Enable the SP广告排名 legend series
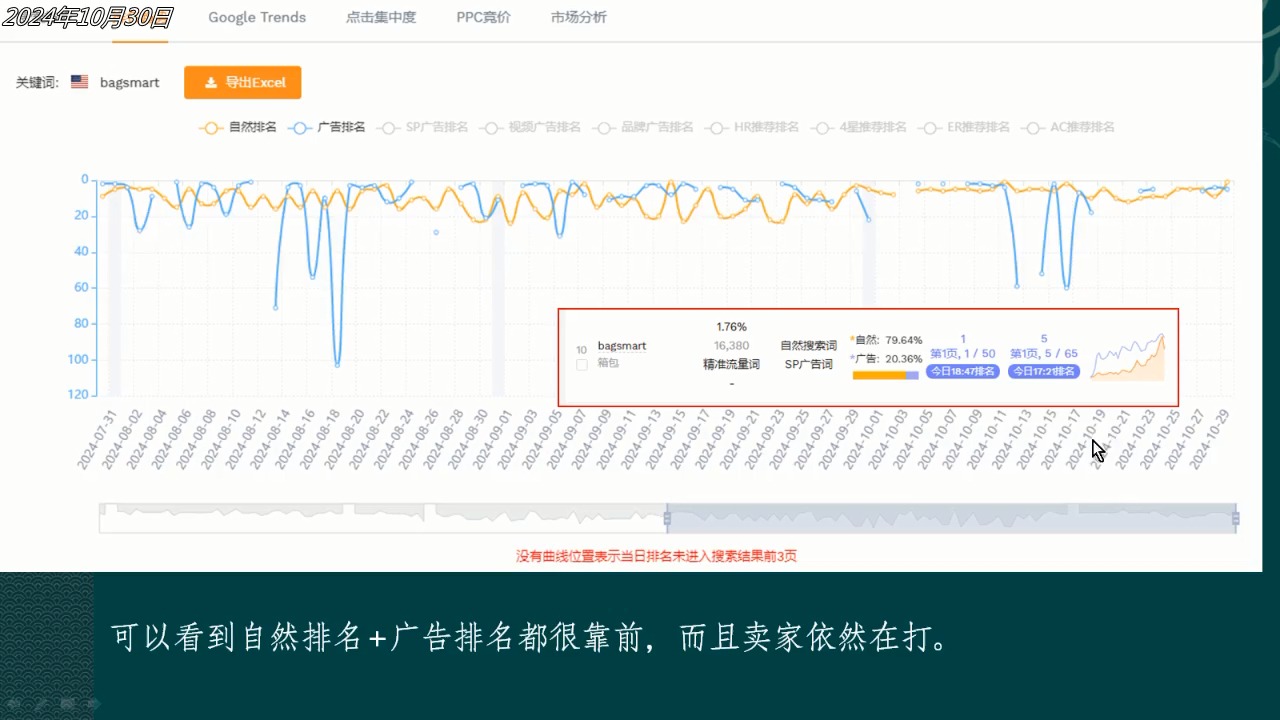Image resolution: width=1280 pixels, height=720 pixels. pos(422,127)
